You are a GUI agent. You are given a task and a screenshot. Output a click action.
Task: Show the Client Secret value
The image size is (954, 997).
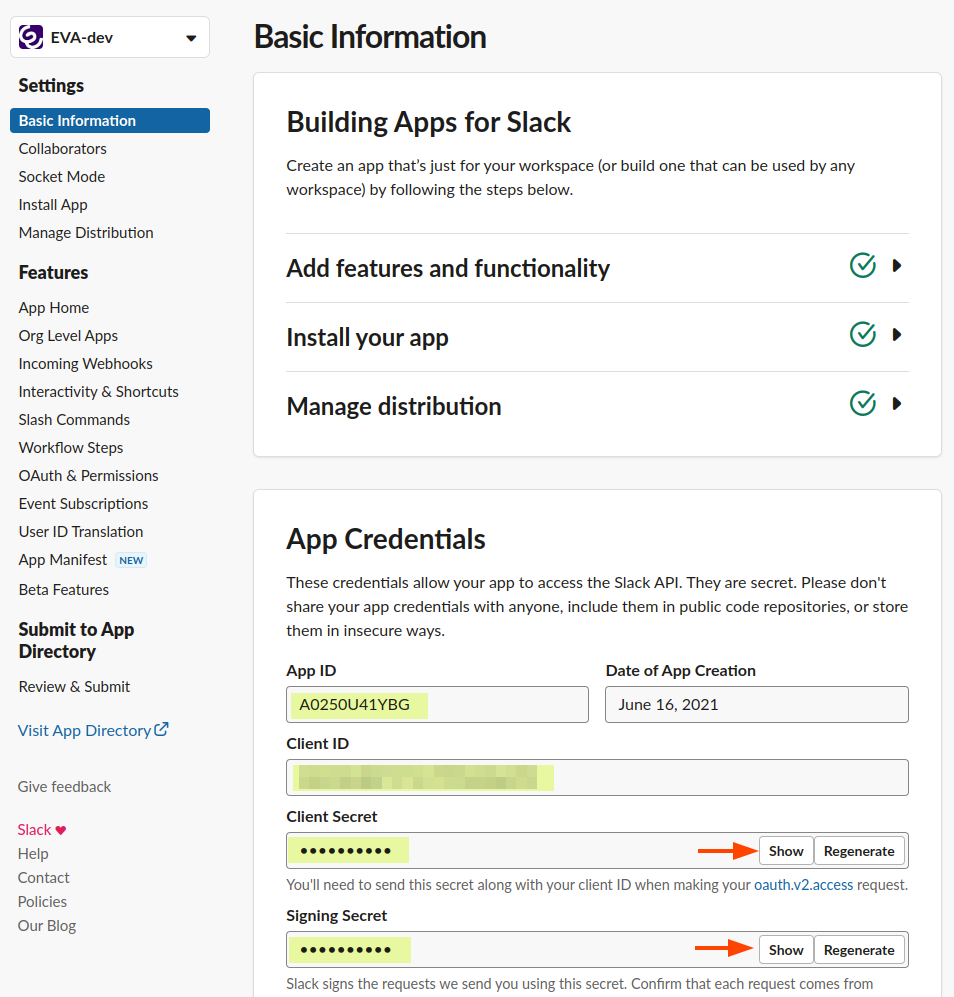(786, 851)
